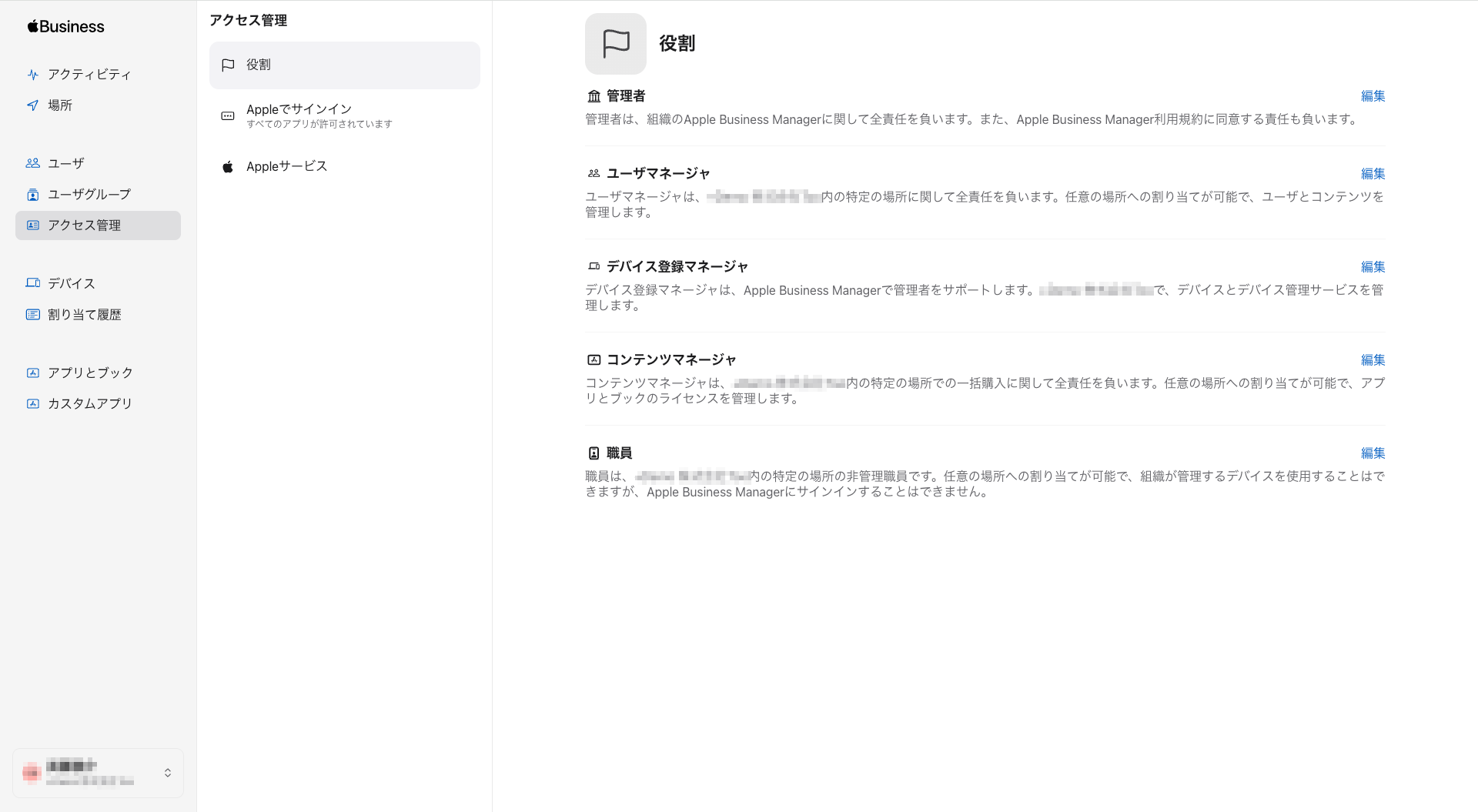Viewport: 1478px width, 812px height.
Task: Click 編集 for the デバイス登録マネージャ role
Action: [x=1373, y=267]
